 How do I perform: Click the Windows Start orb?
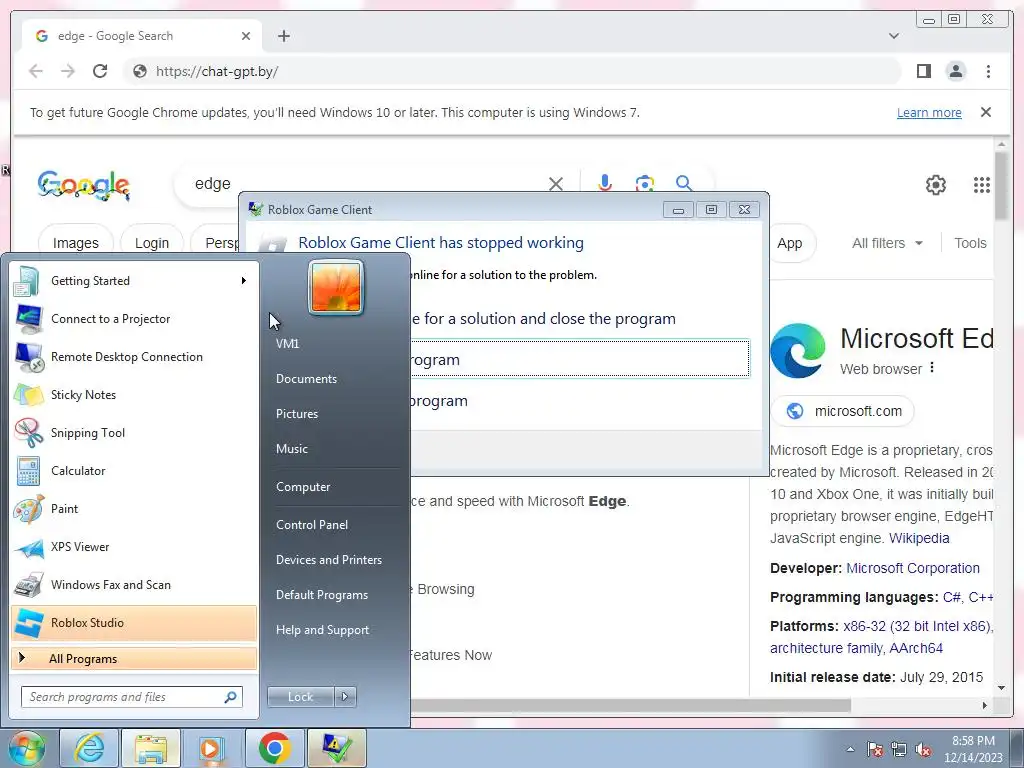(25, 748)
